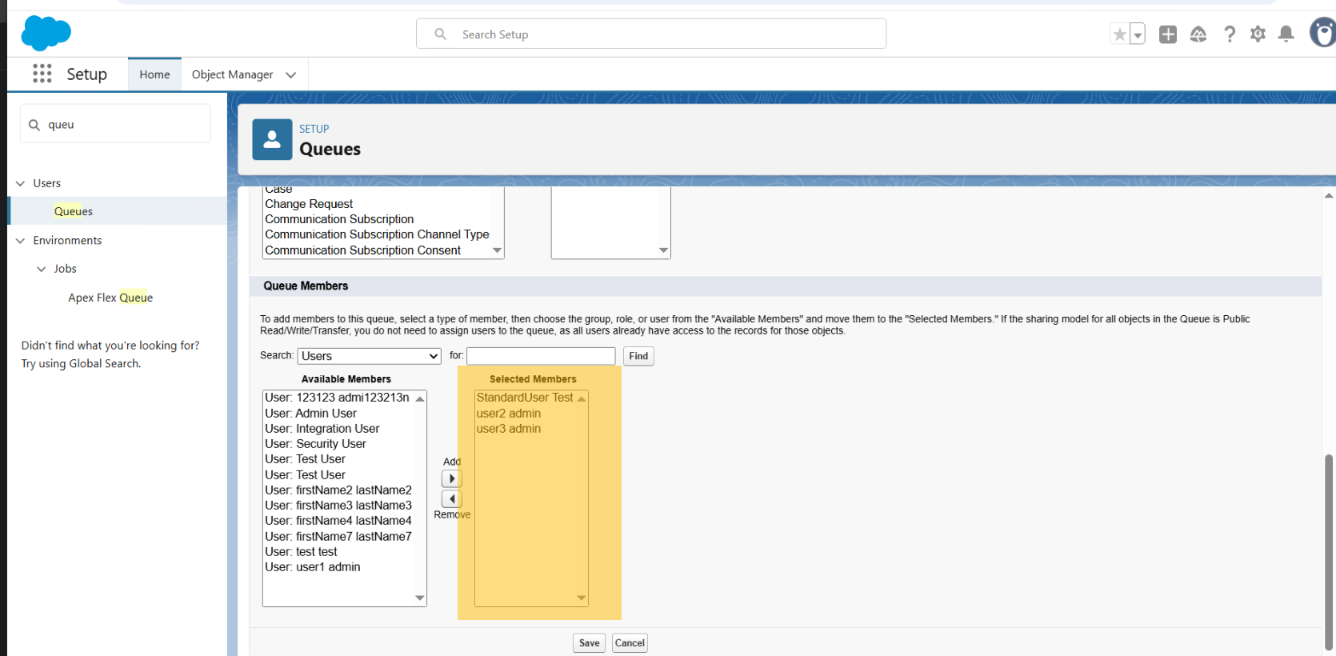Viewport: 1336px width, 656px height.
Task: Select the Home tab
Action: pyautogui.click(x=154, y=75)
